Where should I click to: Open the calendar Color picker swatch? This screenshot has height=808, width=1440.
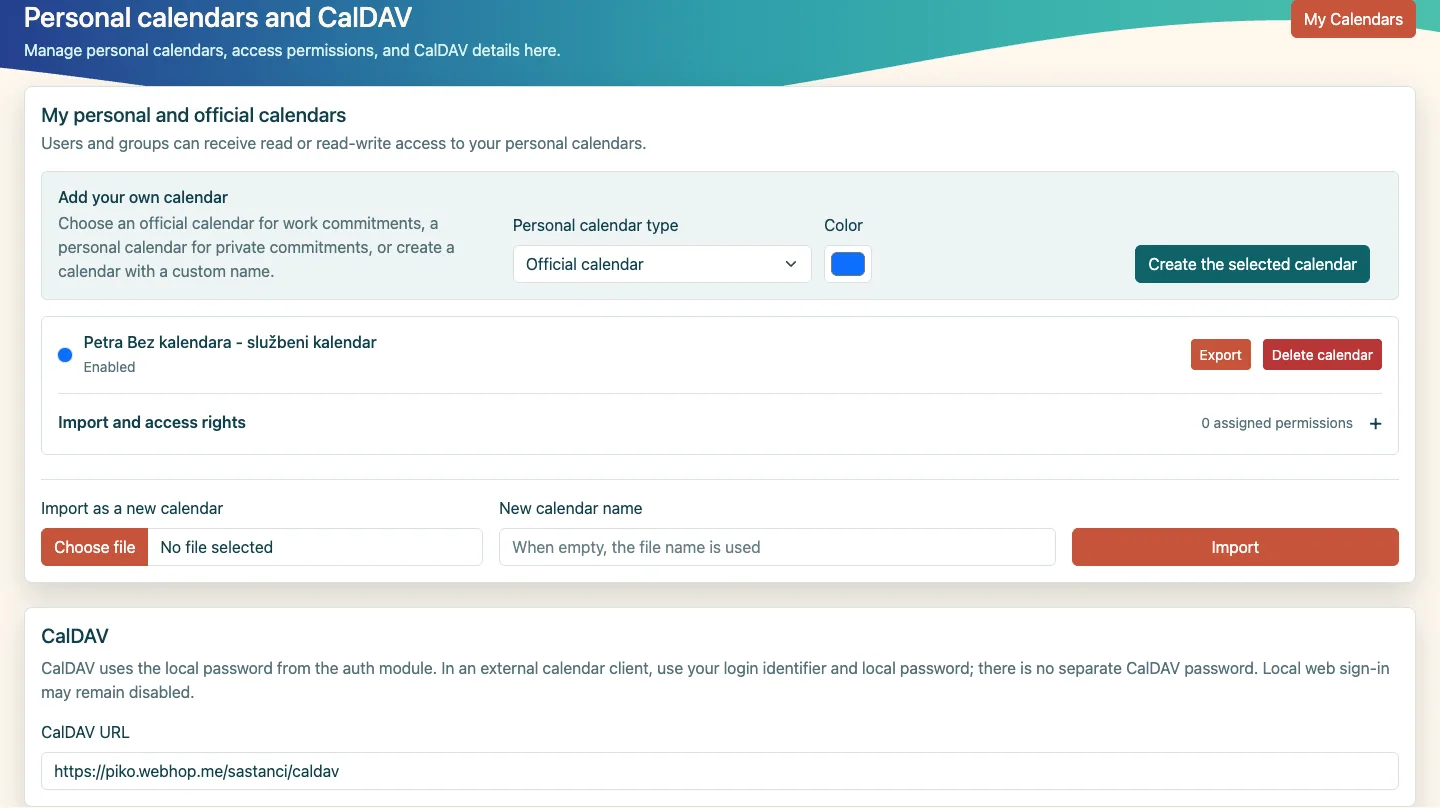(x=848, y=264)
